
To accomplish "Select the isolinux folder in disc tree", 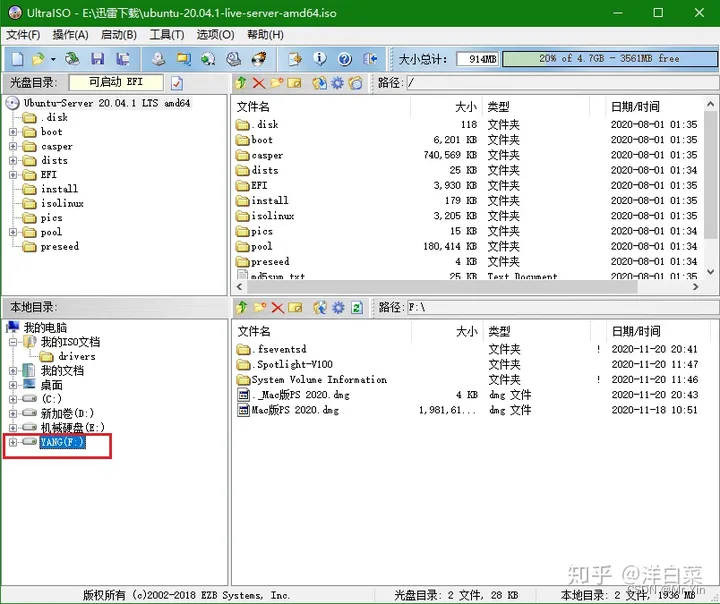I will pyautogui.click(x=62, y=203).
